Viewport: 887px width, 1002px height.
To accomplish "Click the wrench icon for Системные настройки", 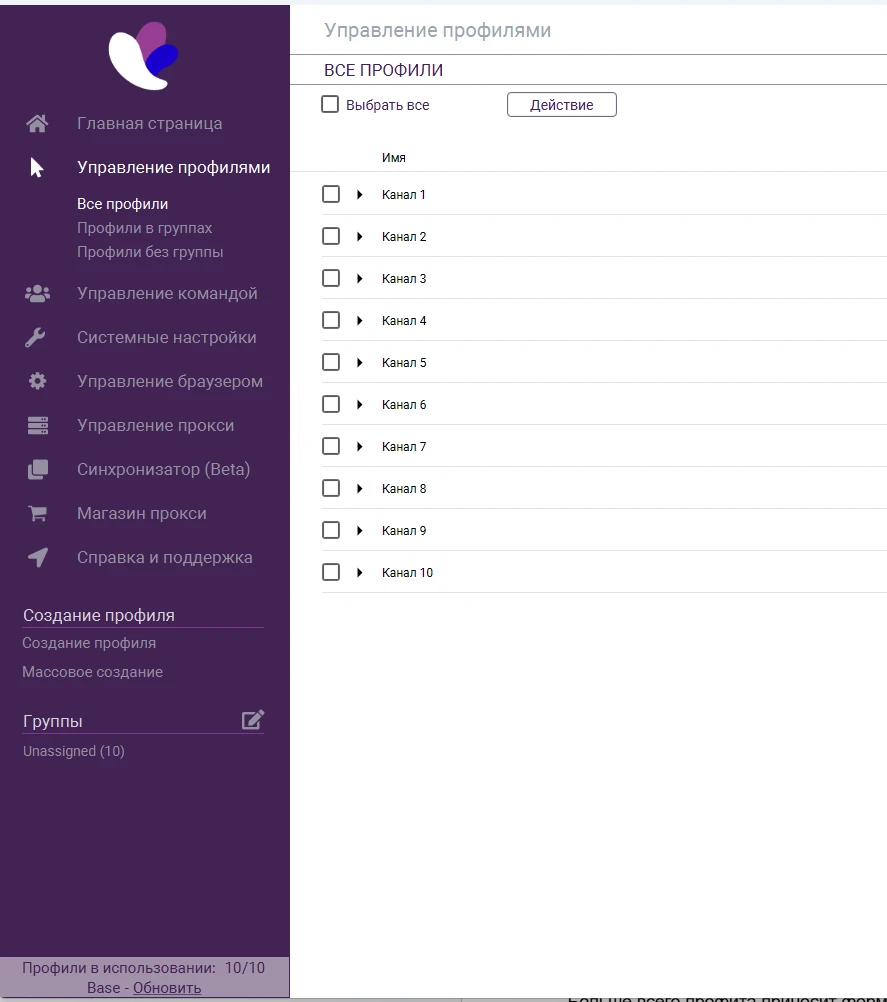I will 35,337.
